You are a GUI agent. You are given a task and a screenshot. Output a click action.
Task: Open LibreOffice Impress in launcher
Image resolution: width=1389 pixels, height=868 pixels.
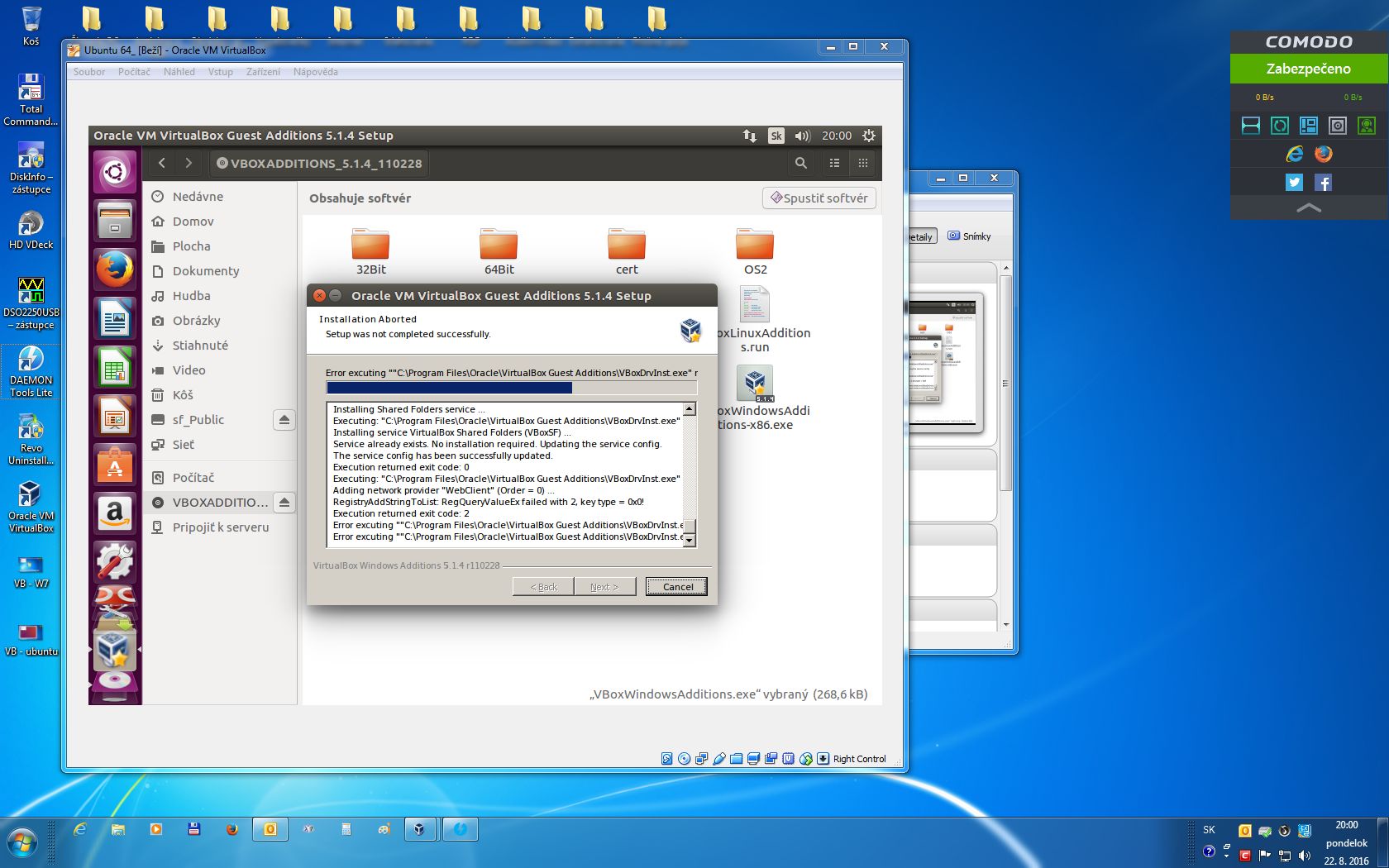coord(115,416)
